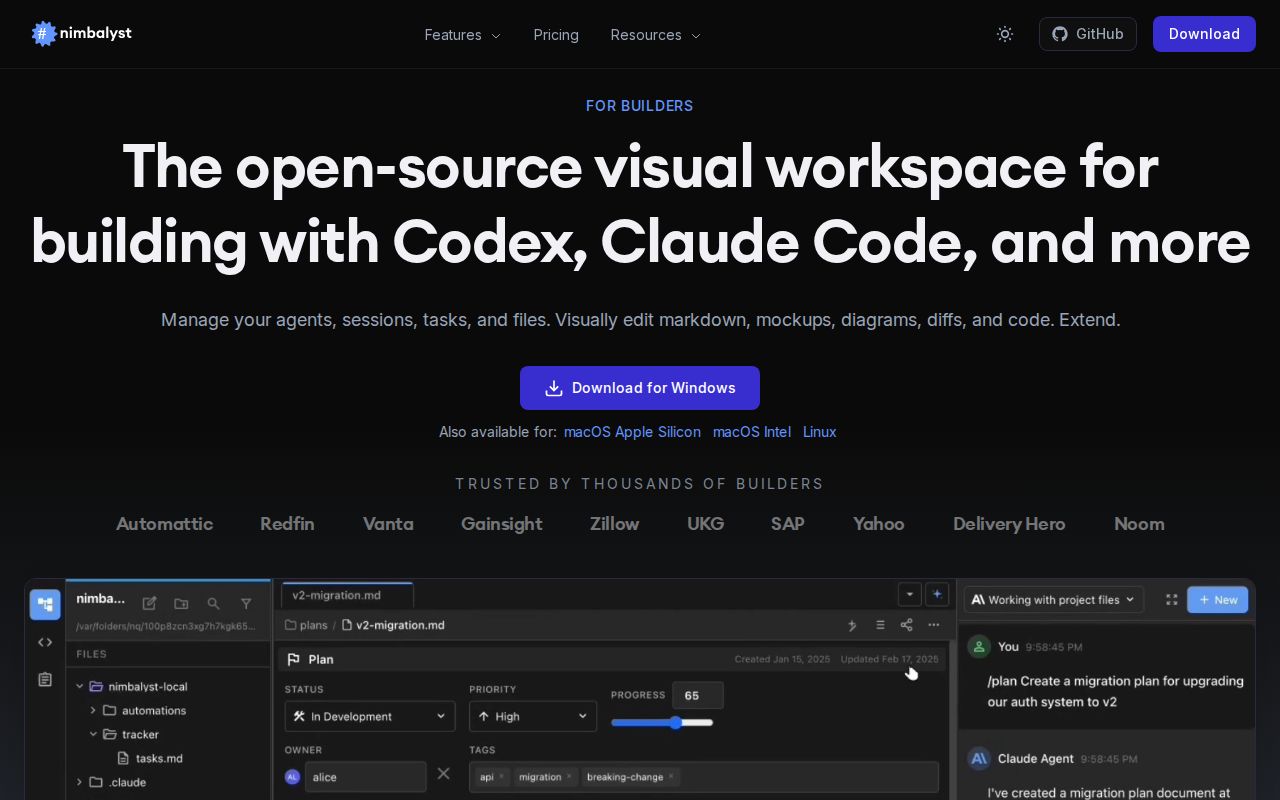The image size is (1280, 800).
Task: Click the filter funnel icon in file panel
Action: (246, 603)
